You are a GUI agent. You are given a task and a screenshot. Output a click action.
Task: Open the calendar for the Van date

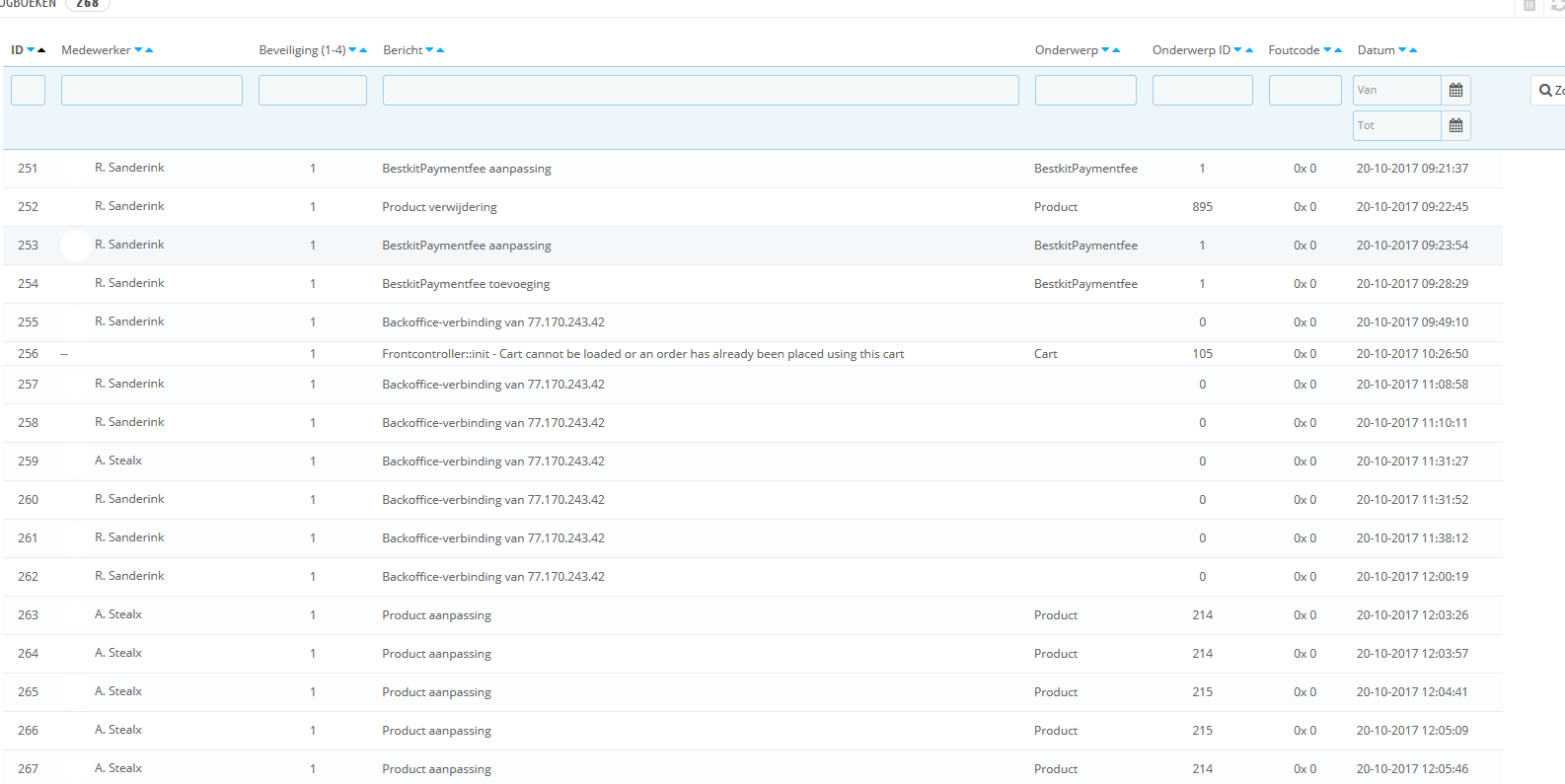1456,90
